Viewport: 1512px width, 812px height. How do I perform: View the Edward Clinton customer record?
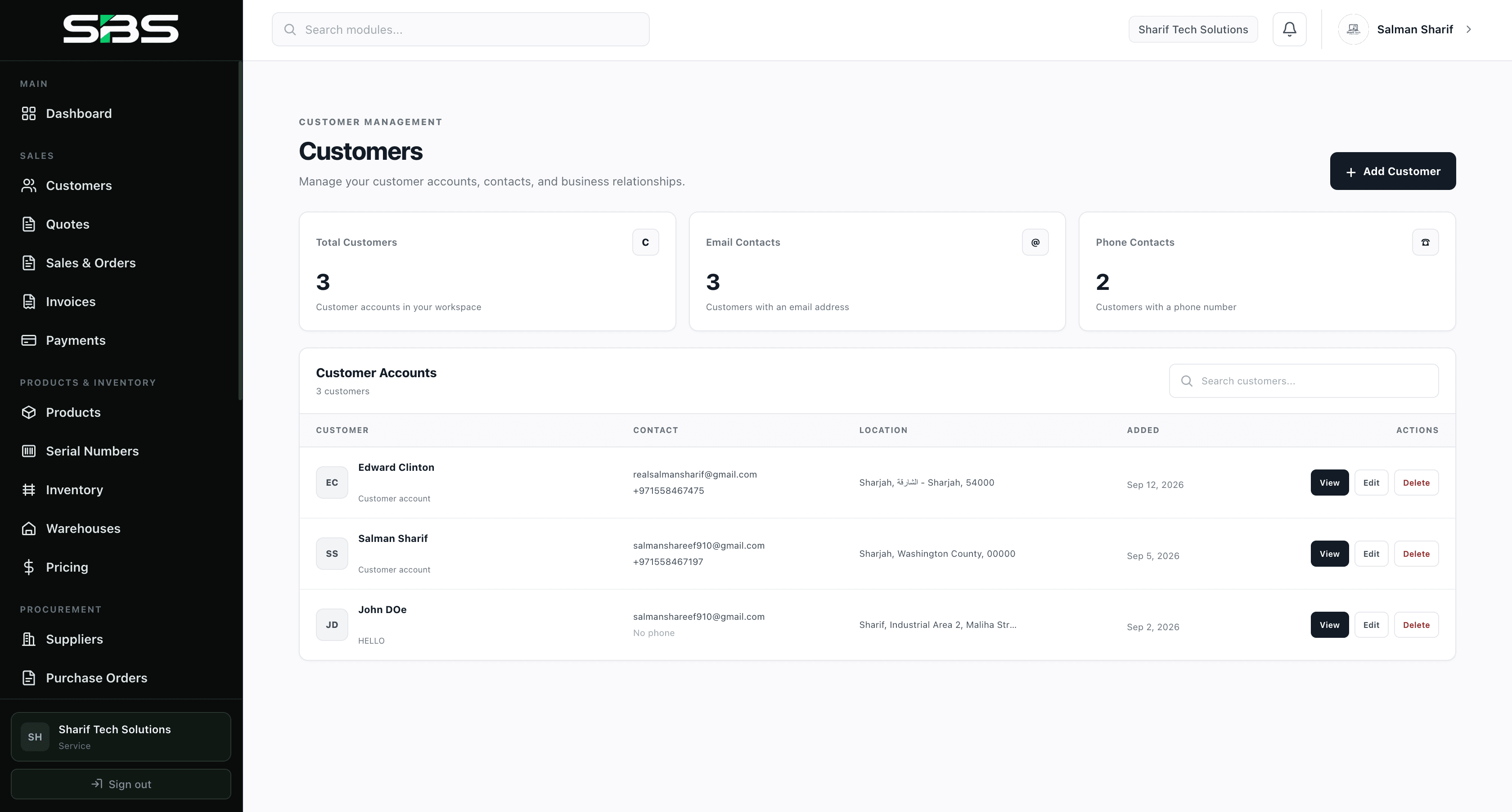pos(1329,483)
